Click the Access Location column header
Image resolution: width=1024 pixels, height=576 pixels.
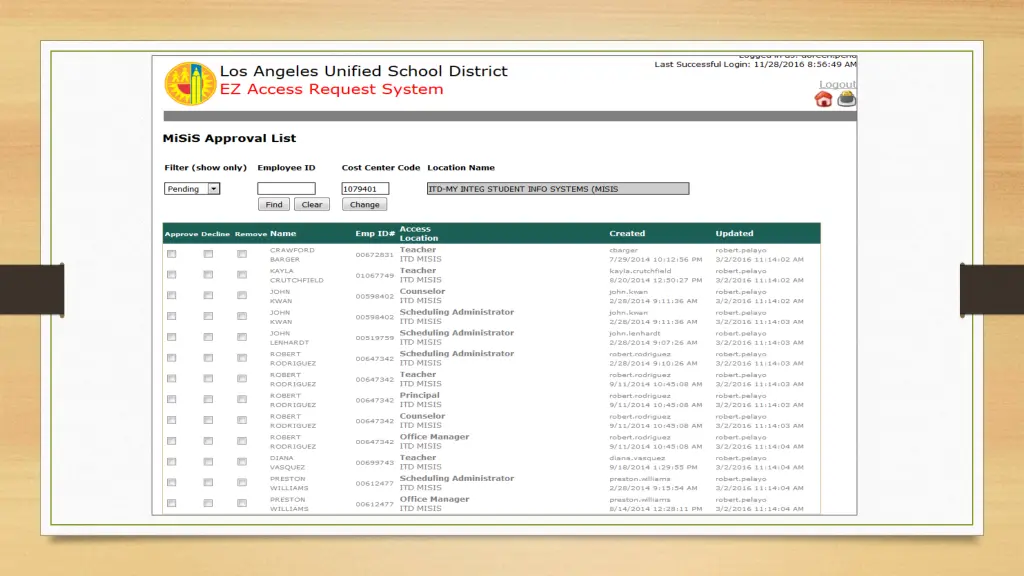tap(419, 233)
